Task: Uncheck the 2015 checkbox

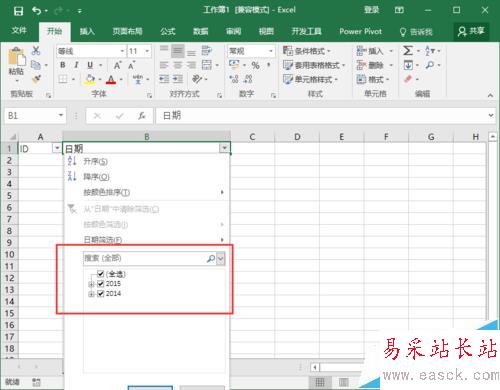Action: point(101,284)
